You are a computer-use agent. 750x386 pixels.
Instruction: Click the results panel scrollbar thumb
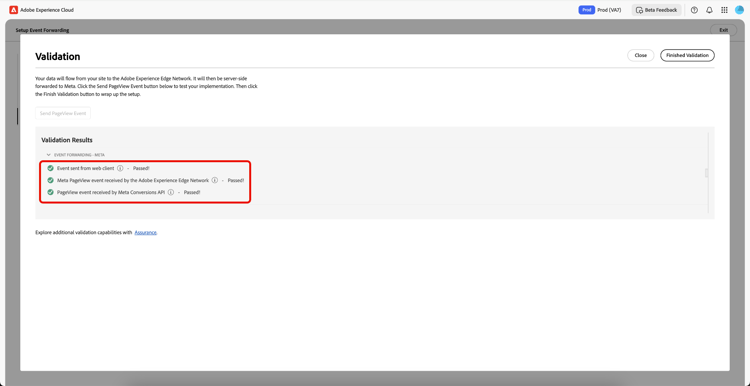coord(707,173)
